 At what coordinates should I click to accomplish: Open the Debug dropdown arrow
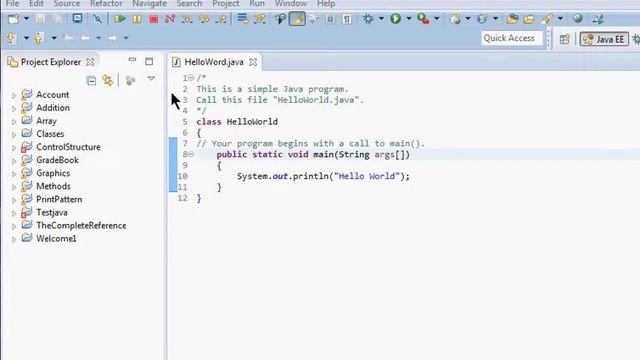pos(381,19)
